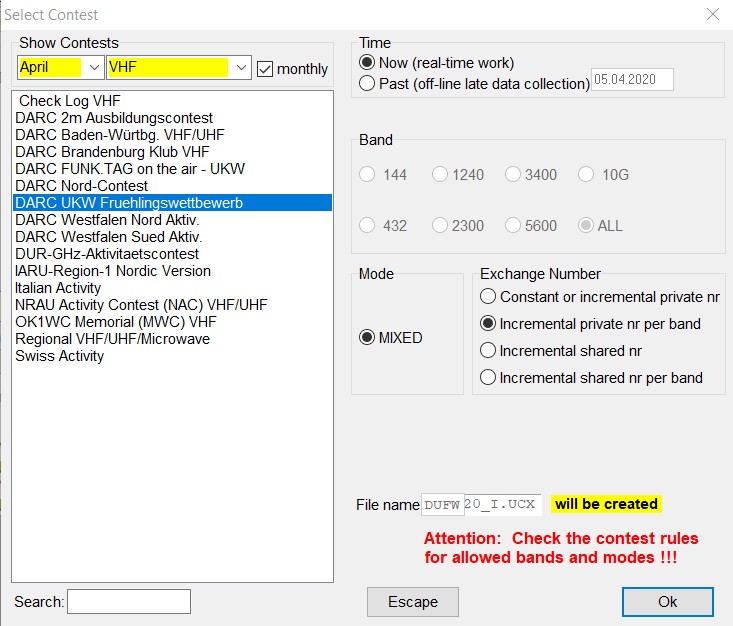733x626 pixels.
Task: Pick Swiss Activity from contest list
Action: tap(59, 356)
